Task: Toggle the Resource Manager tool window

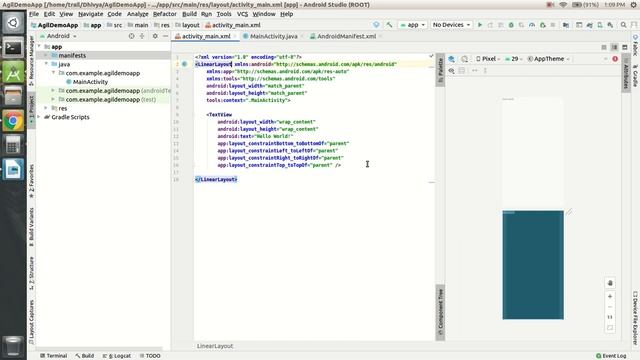Action: [x=31, y=60]
